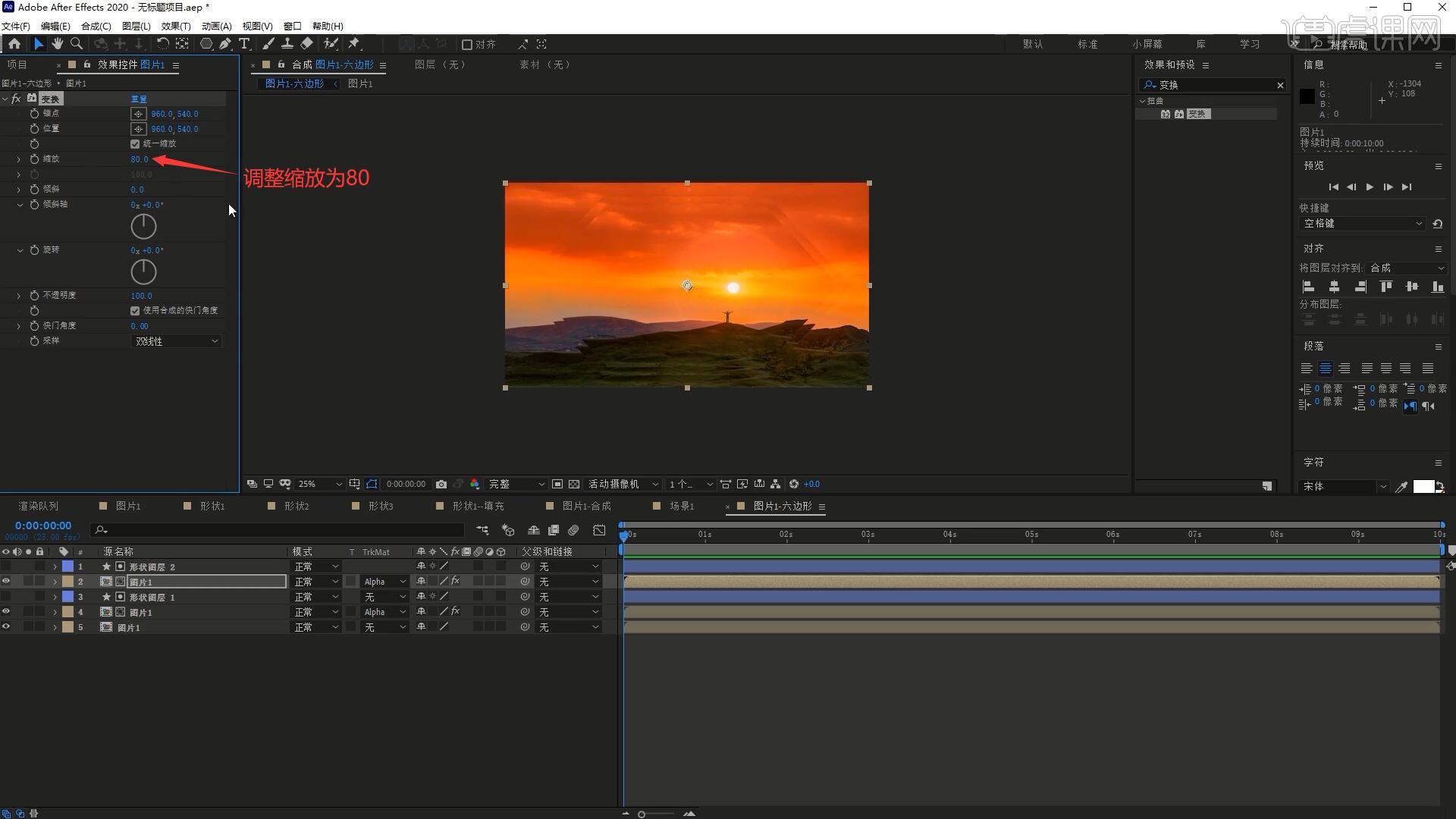
Task: Open the Effect menu
Action: tap(175, 26)
